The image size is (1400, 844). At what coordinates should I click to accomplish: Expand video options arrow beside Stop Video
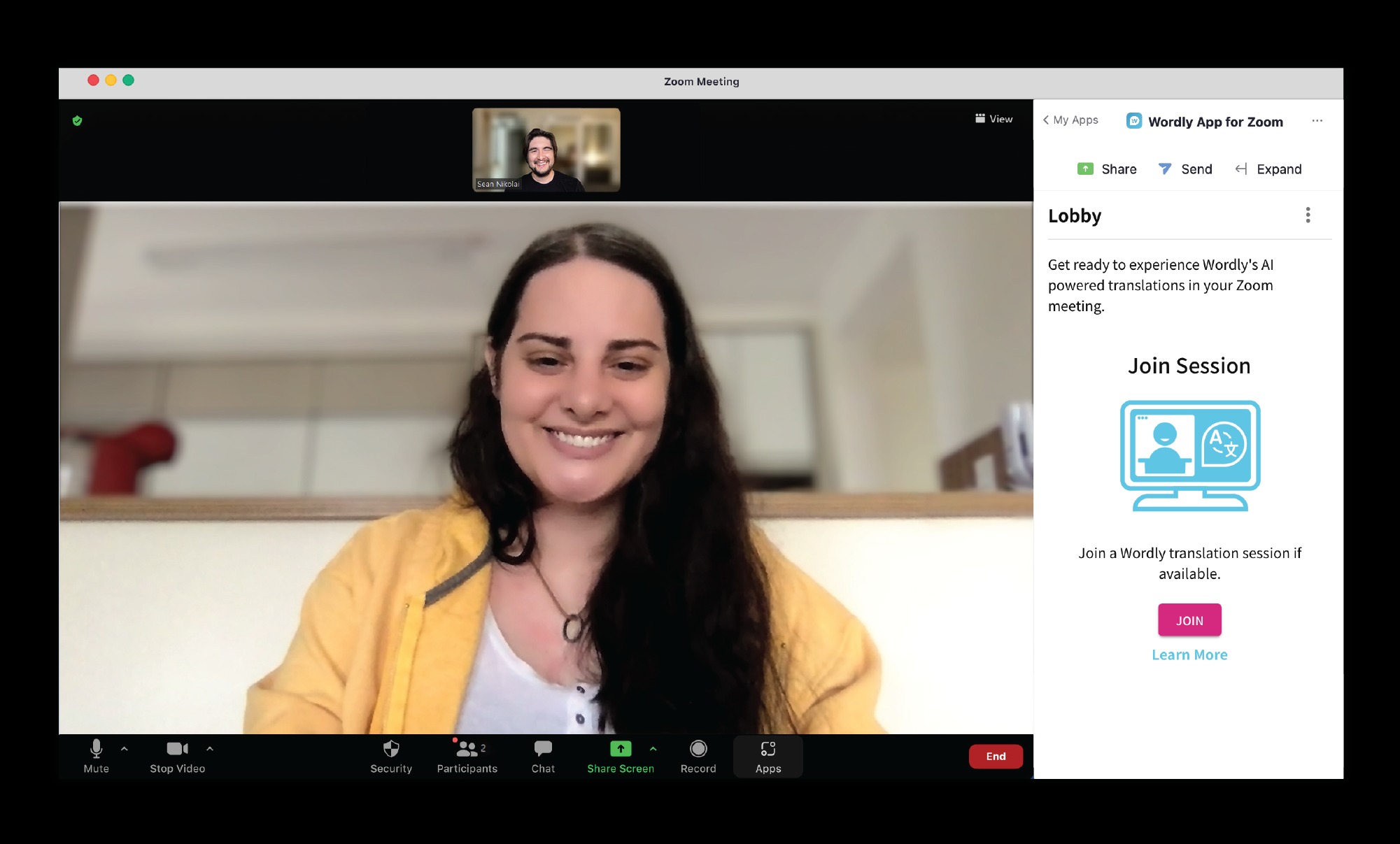[x=210, y=748]
